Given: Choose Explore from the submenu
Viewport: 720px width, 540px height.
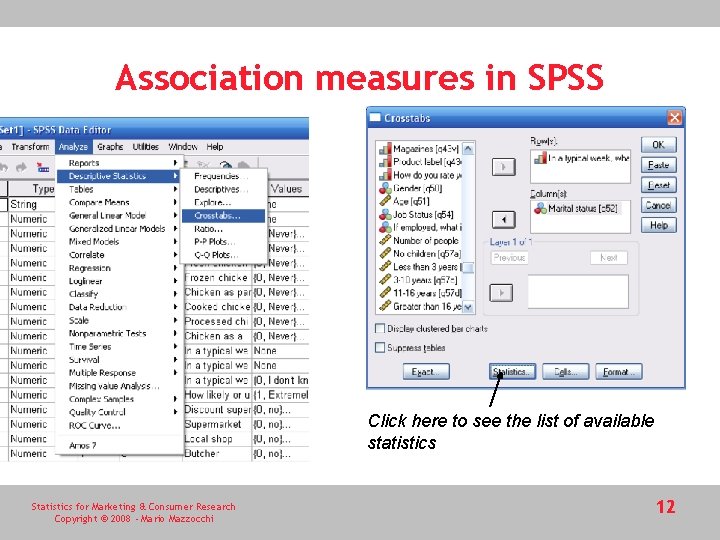Looking at the screenshot, I should [x=223, y=202].
